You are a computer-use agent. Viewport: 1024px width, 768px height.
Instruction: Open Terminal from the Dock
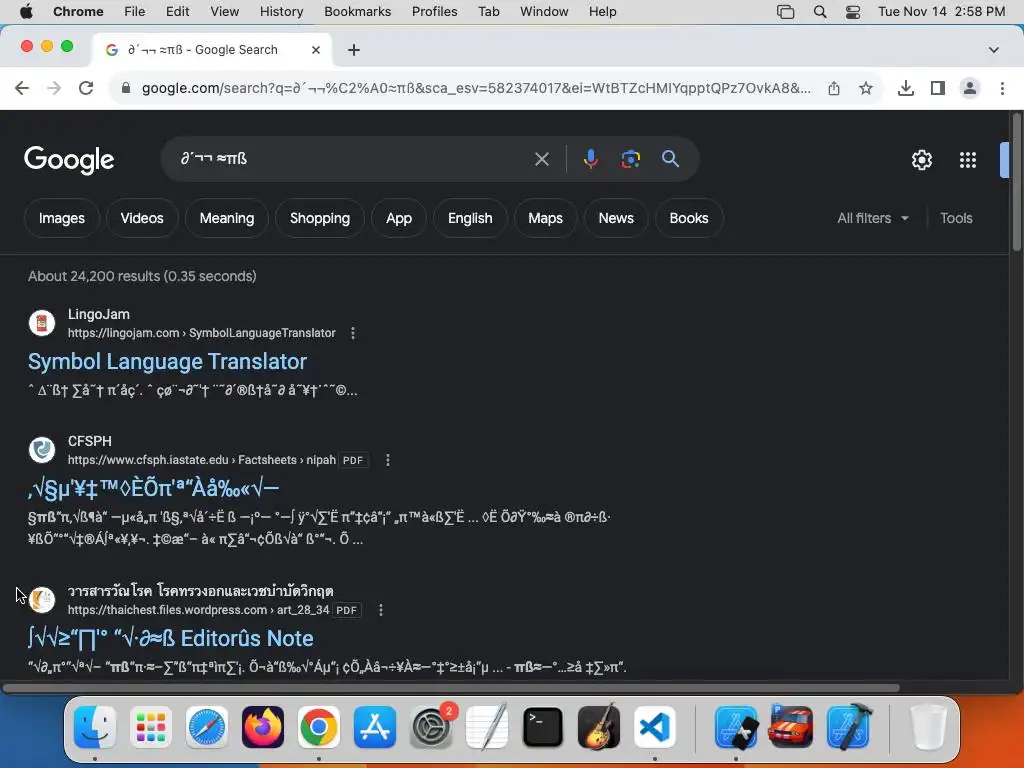(x=543, y=727)
